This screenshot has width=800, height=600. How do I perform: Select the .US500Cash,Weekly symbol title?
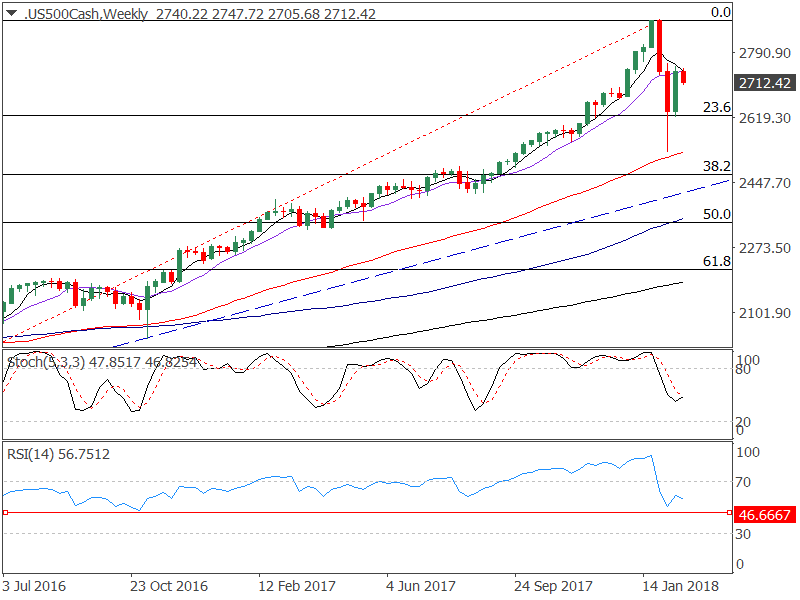click(86, 14)
